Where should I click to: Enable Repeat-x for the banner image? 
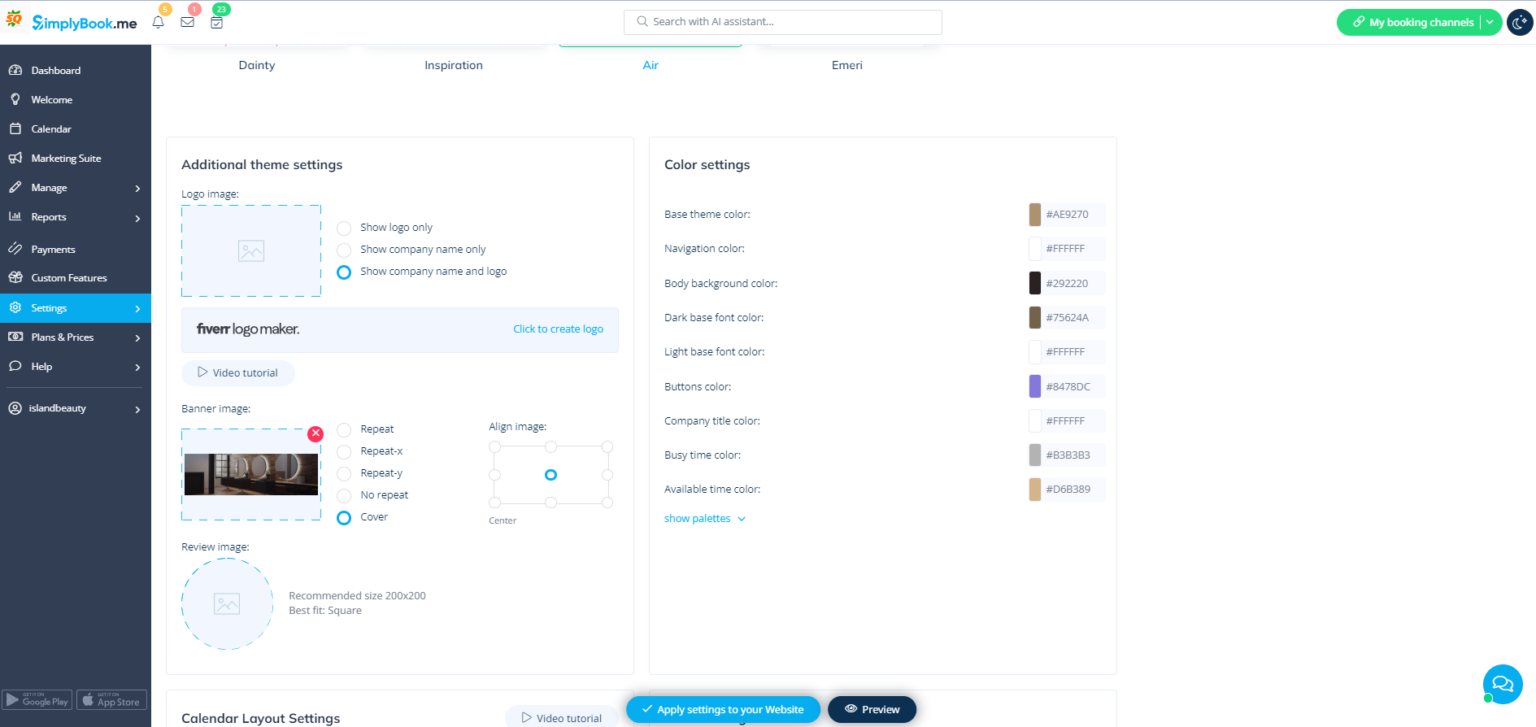point(344,451)
